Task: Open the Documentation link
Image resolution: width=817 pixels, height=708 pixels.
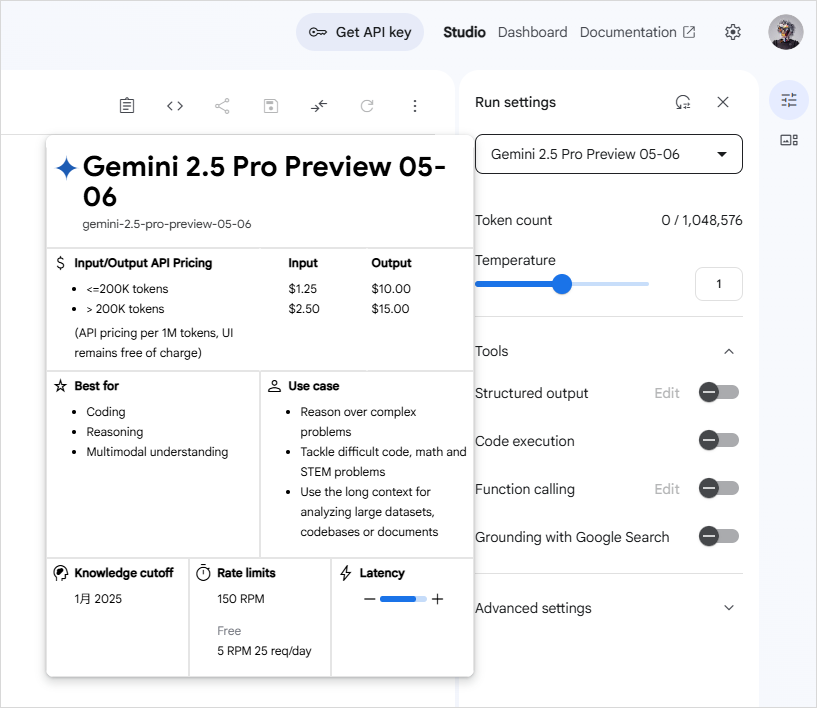Action: [637, 32]
